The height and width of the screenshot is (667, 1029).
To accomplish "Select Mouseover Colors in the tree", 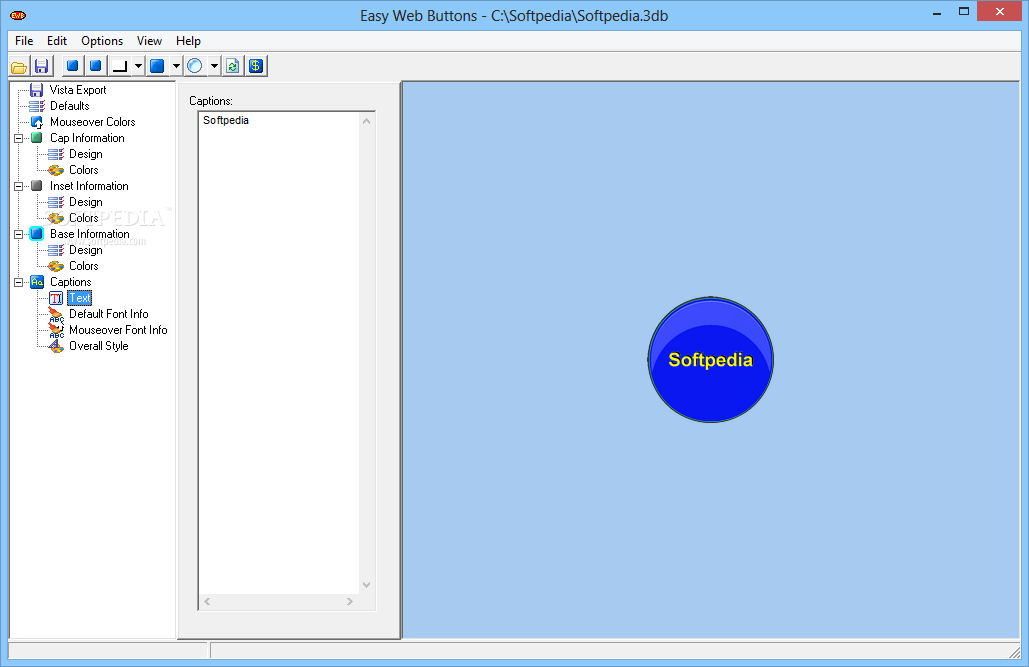I will tap(93, 122).
